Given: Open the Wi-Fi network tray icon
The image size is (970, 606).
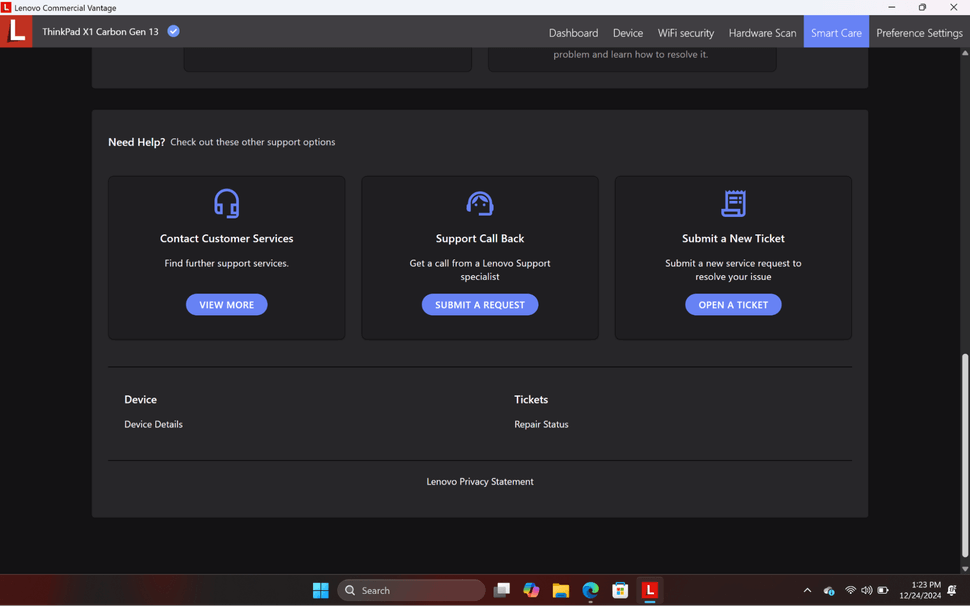Looking at the screenshot, I should pyautogui.click(x=851, y=591).
